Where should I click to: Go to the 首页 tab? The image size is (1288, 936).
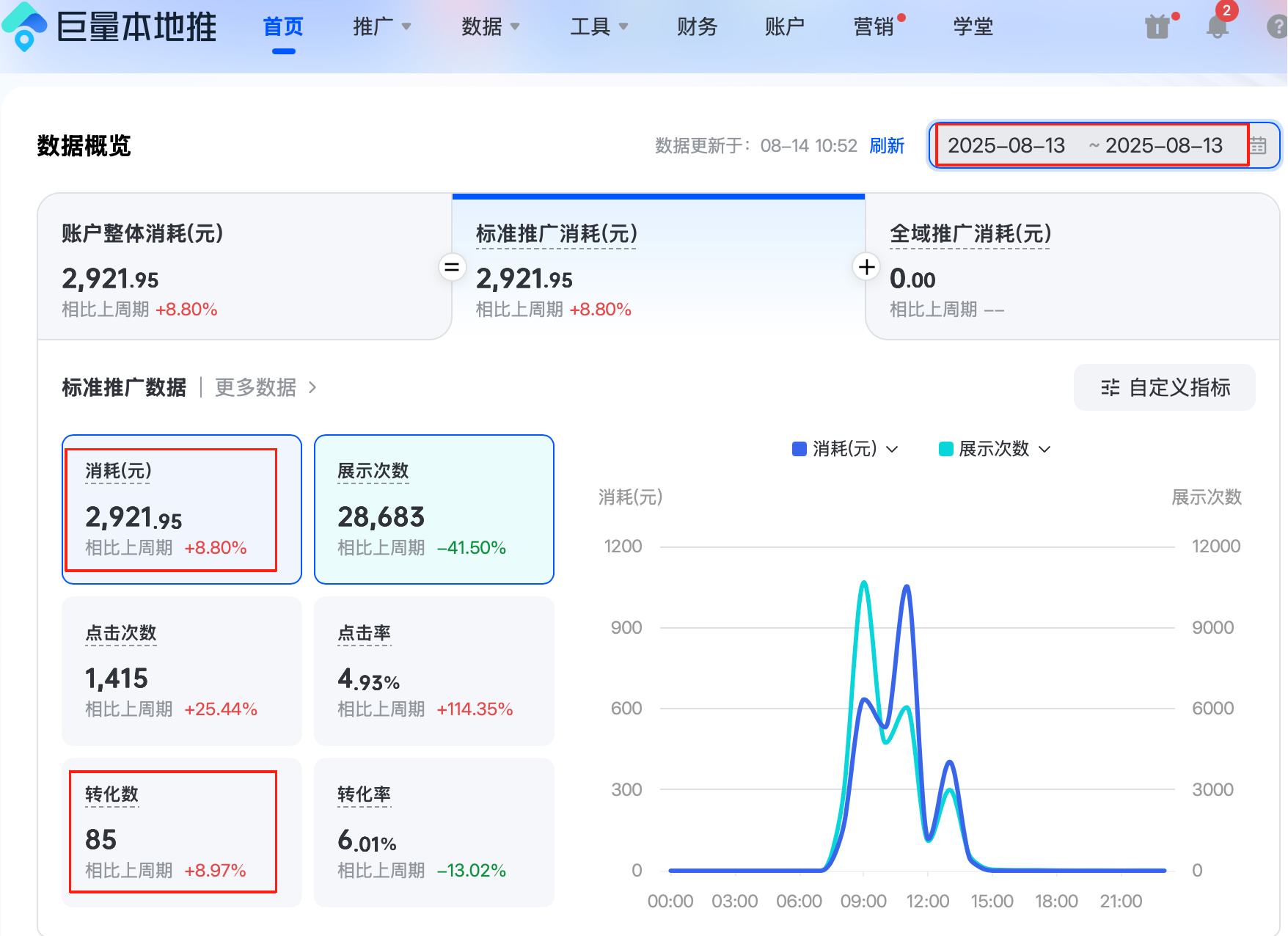[x=283, y=27]
